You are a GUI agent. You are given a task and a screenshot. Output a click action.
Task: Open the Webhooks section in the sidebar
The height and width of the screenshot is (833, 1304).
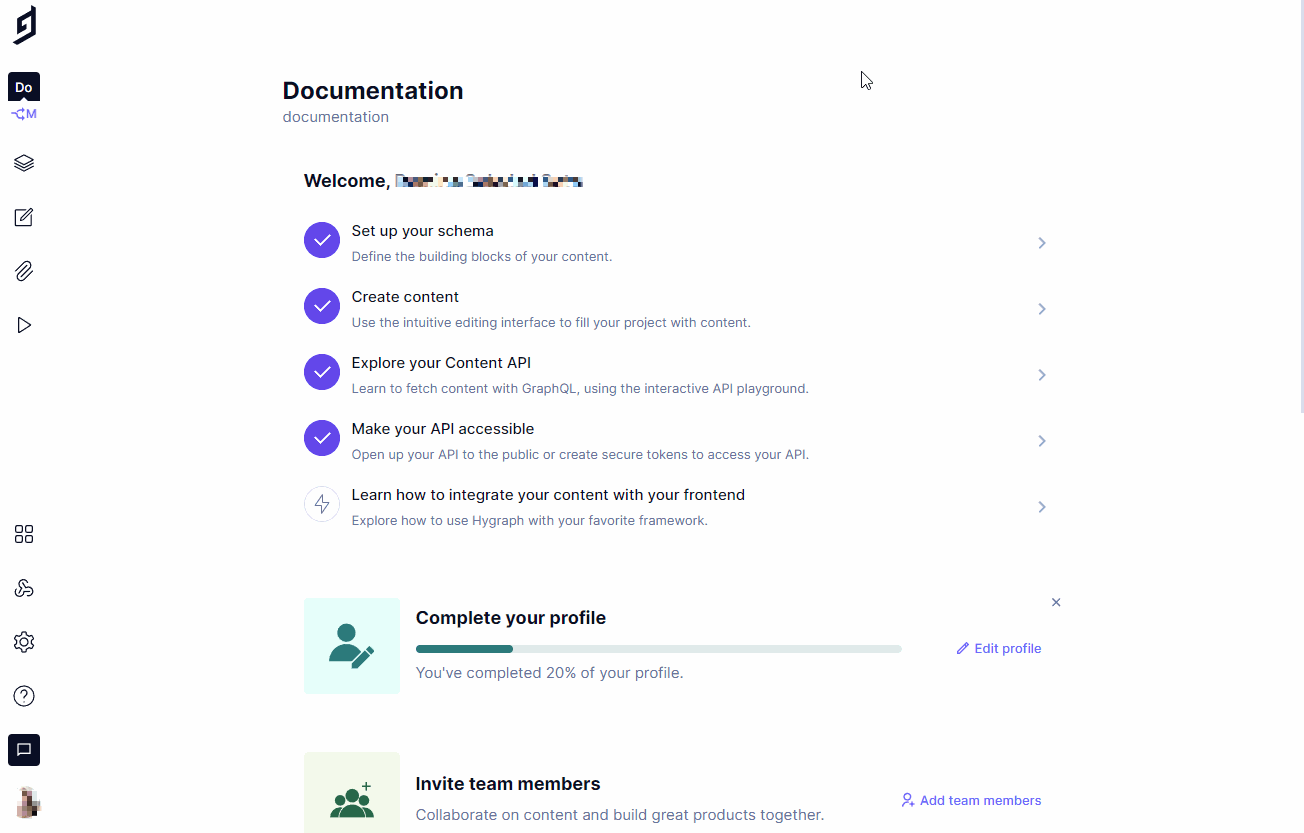[x=24, y=588]
